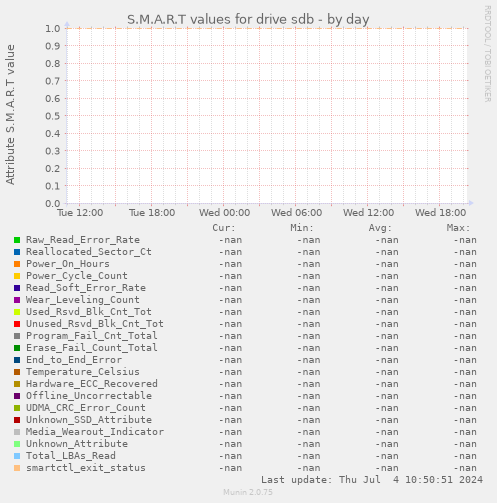Click the Max value for smartctl_exit_status

(x=465, y=468)
